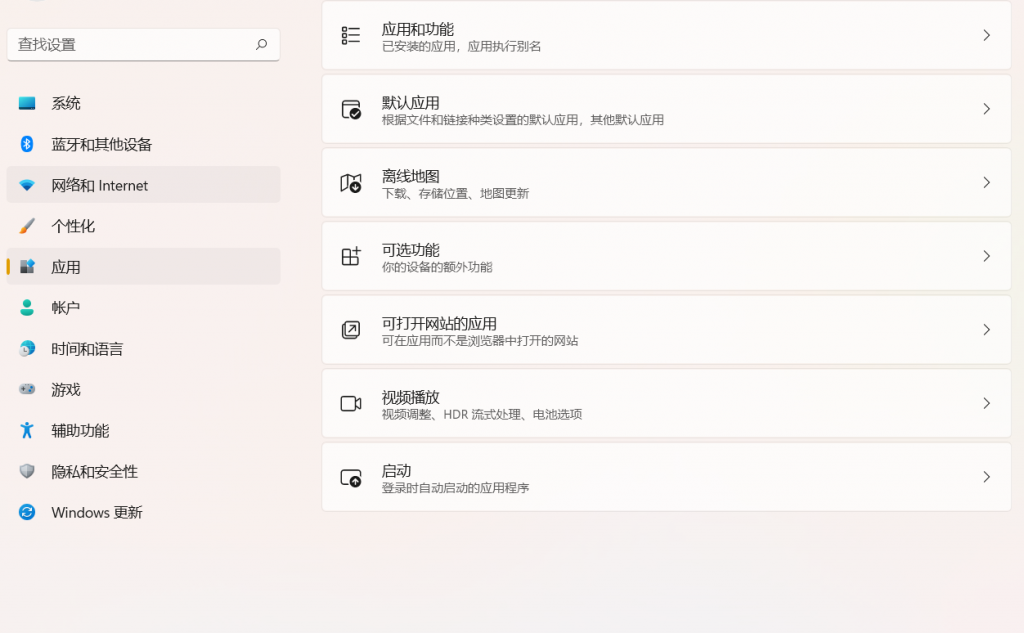Image resolution: width=1024 pixels, height=633 pixels.
Task: Focus the 查找设置 search field
Action: (130, 44)
